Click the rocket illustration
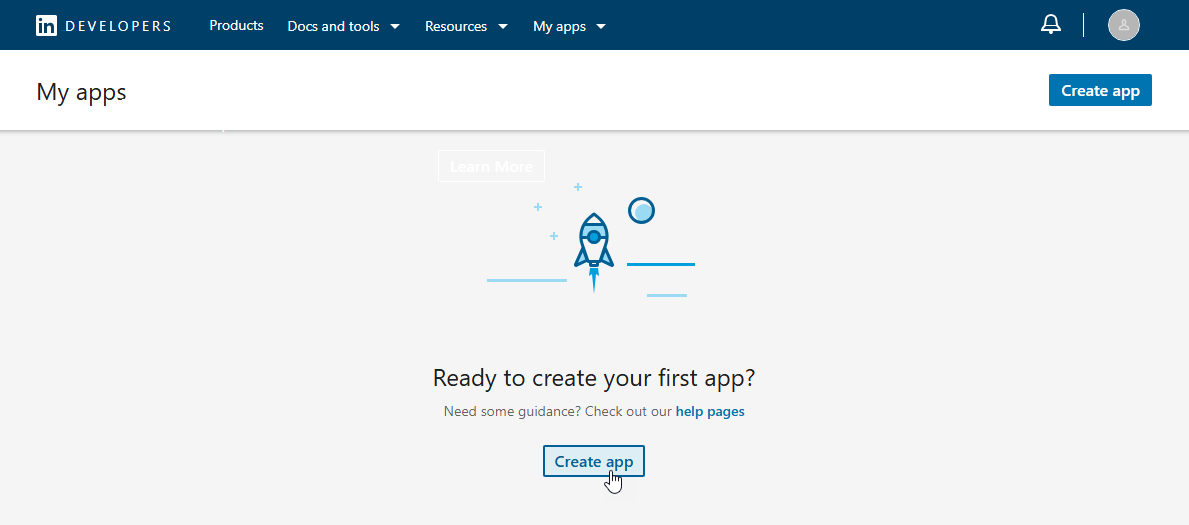 pyautogui.click(x=593, y=247)
